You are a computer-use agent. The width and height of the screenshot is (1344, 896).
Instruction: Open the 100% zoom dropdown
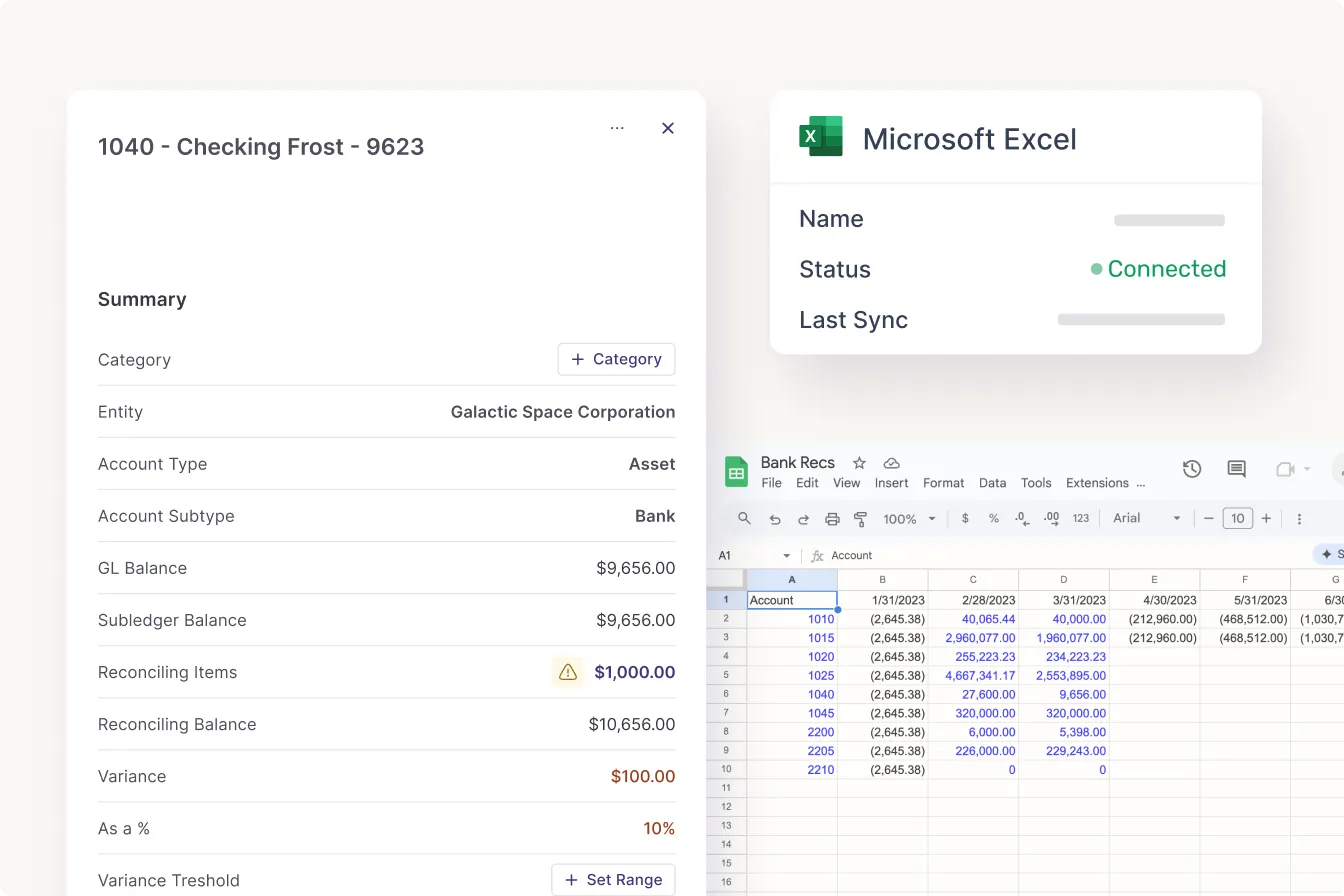(x=909, y=519)
